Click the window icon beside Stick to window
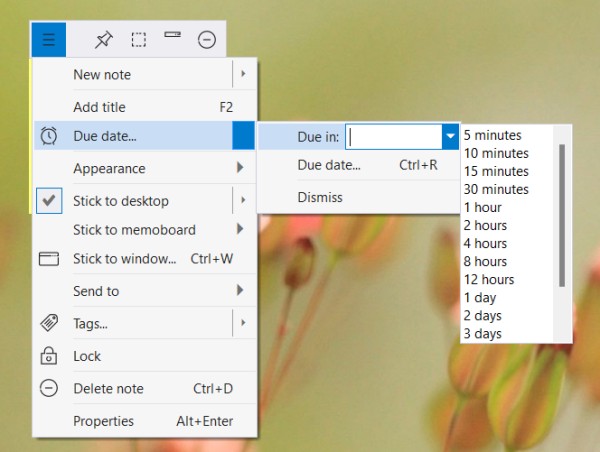The width and height of the screenshot is (600, 452). point(49,259)
